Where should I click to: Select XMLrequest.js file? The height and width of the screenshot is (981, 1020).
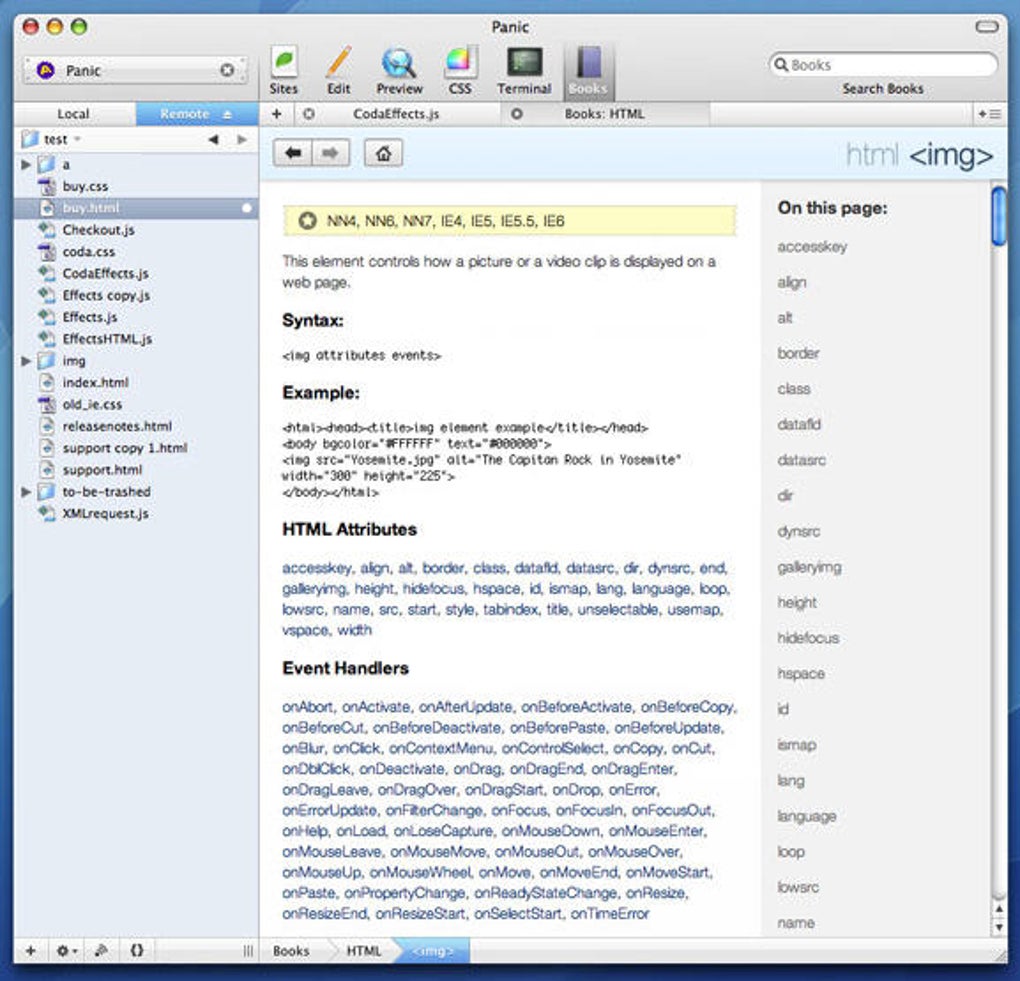click(x=136, y=513)
